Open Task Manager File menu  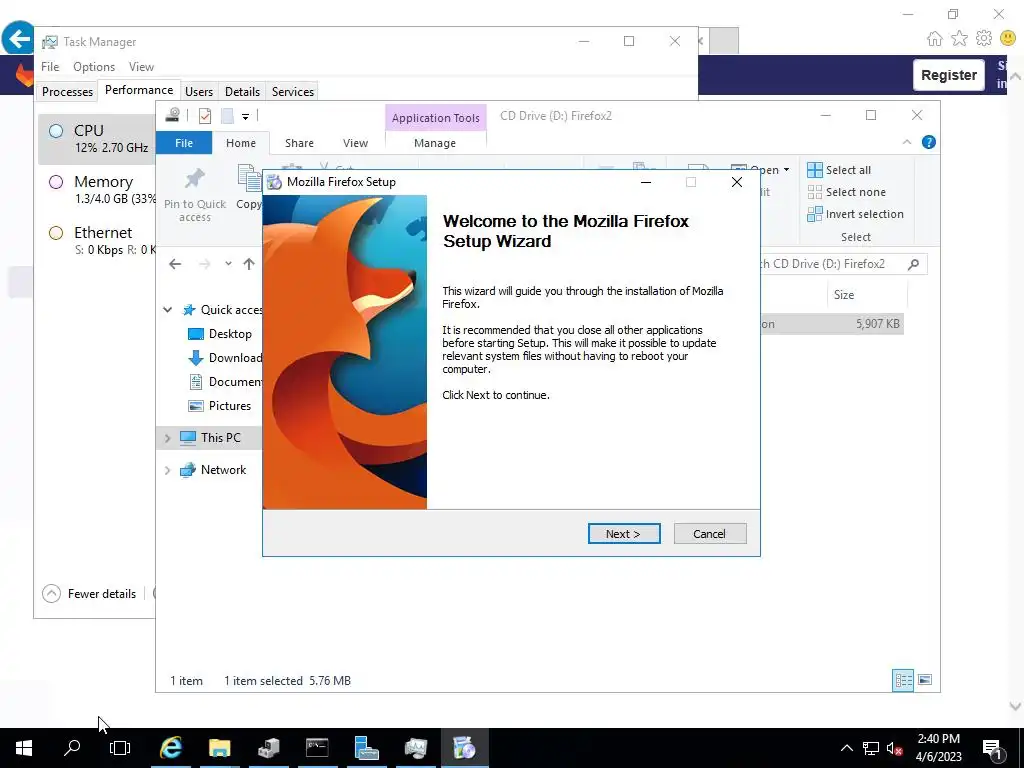pos(50,67)
